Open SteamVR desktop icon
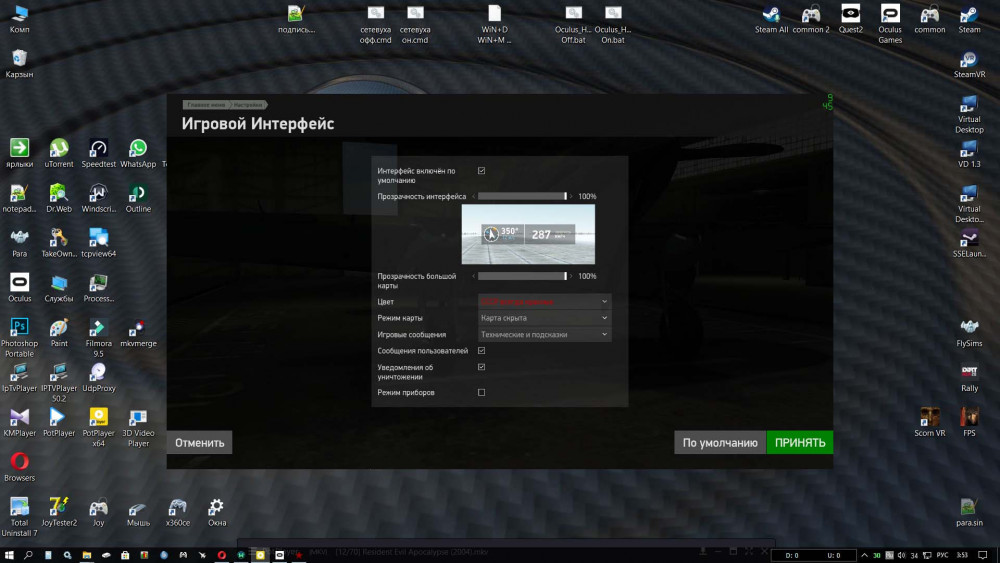Image resolution: width=1000 pixels, height=563 pixels. click(969, 64)
